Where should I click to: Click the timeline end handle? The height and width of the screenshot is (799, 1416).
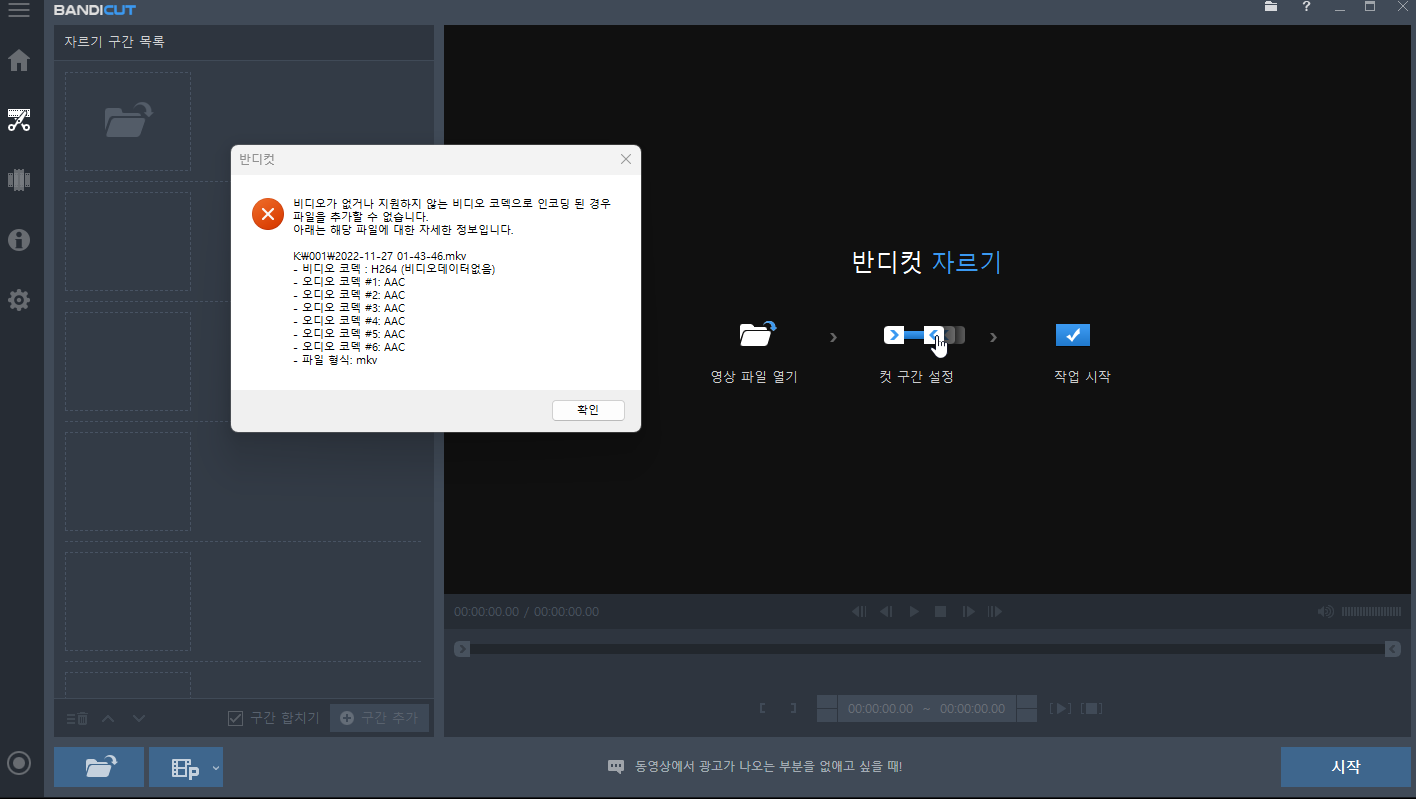[1392, 649]
